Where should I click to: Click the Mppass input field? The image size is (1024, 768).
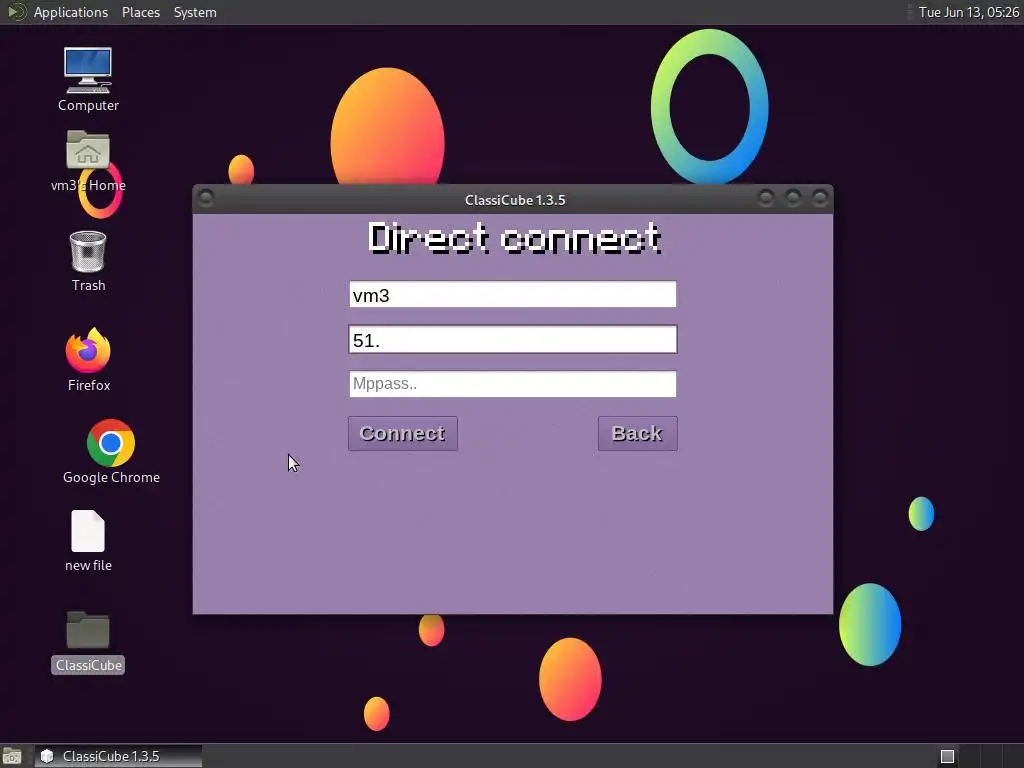(x=513, y=384)
